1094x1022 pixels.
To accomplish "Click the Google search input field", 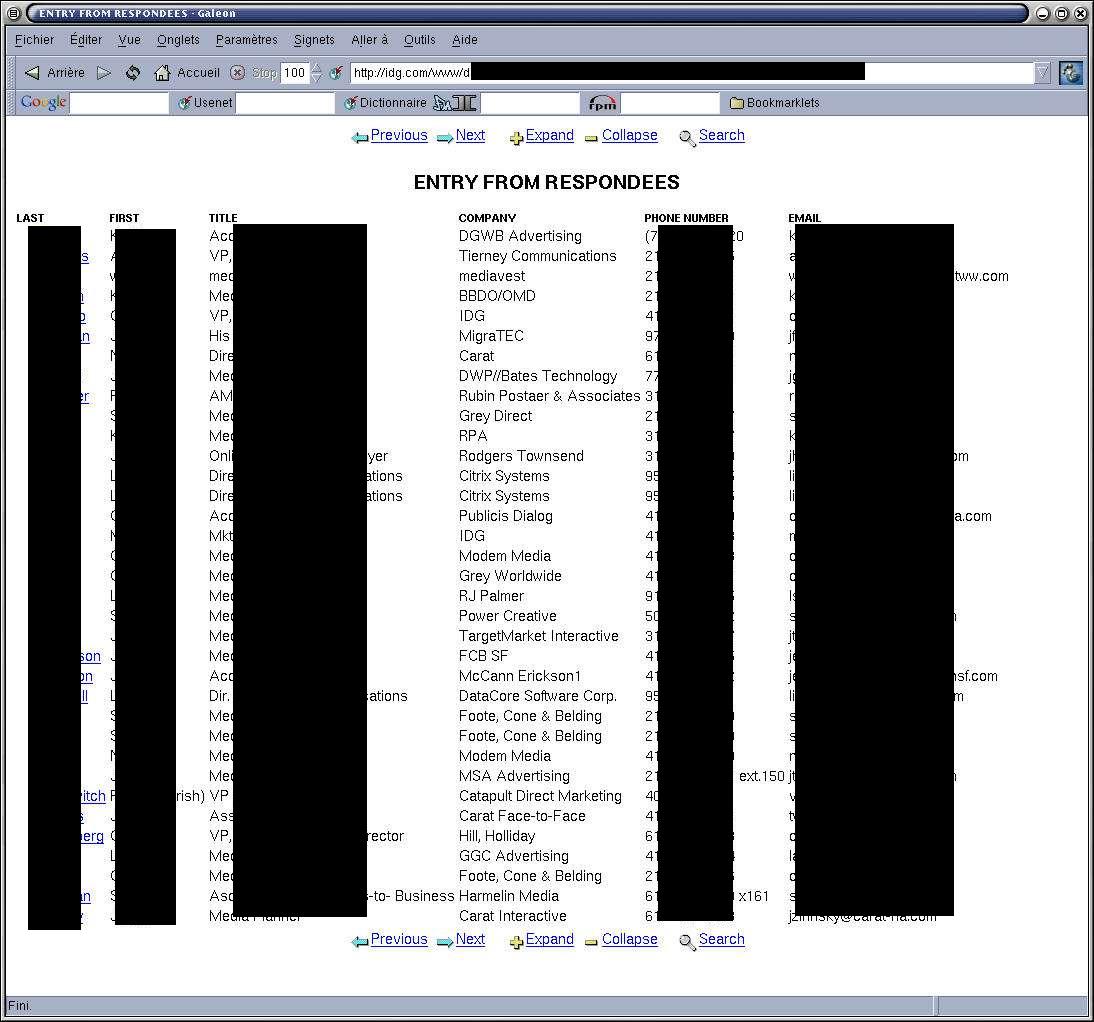I will click(119, 103).
